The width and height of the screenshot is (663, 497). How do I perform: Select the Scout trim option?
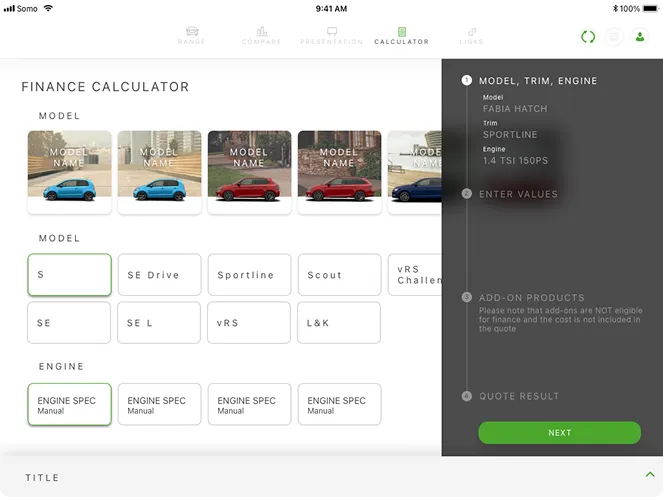pos(340,275)
